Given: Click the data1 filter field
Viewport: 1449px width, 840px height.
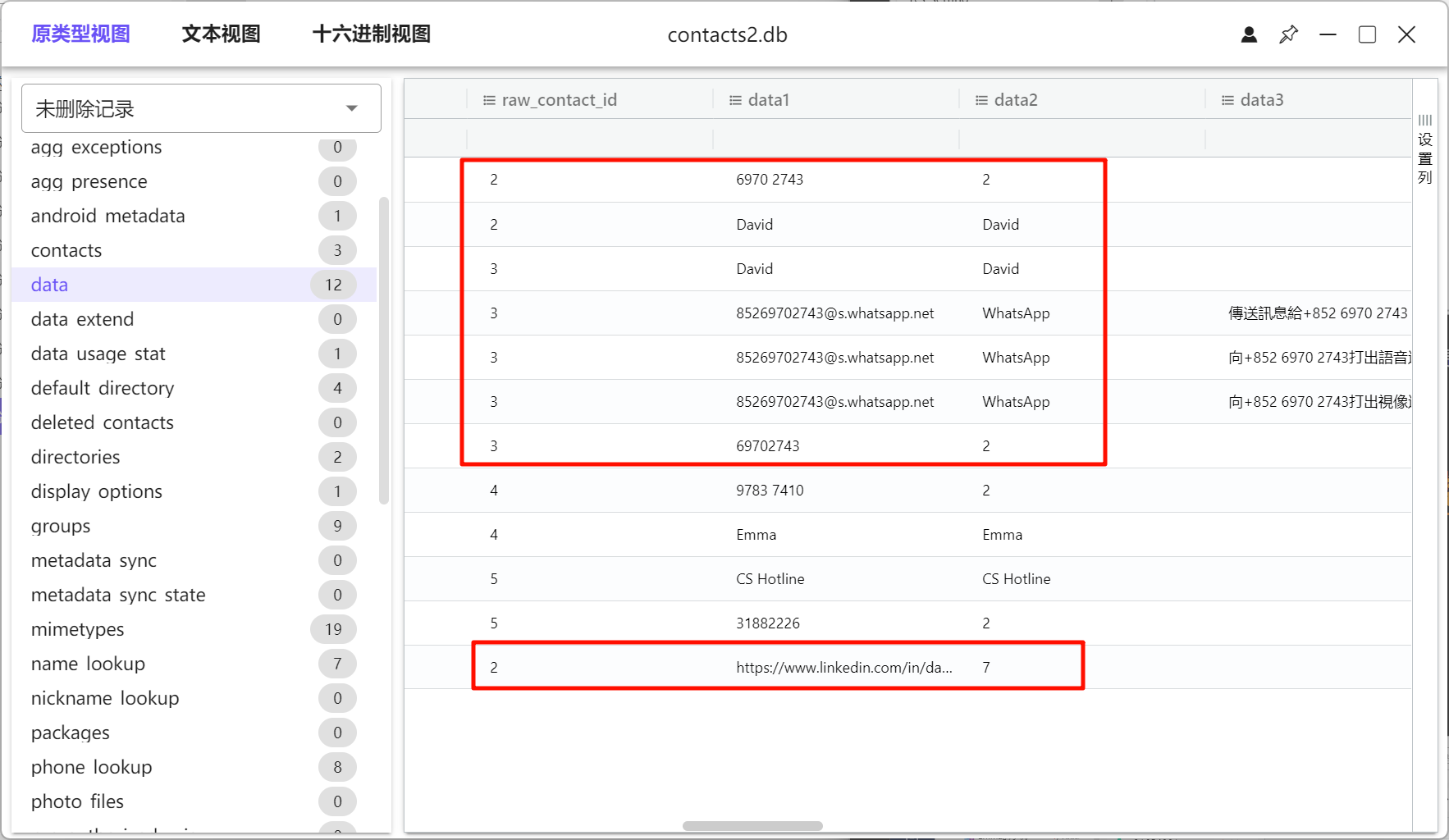Looking at the screenshot, I should point(835,138).
